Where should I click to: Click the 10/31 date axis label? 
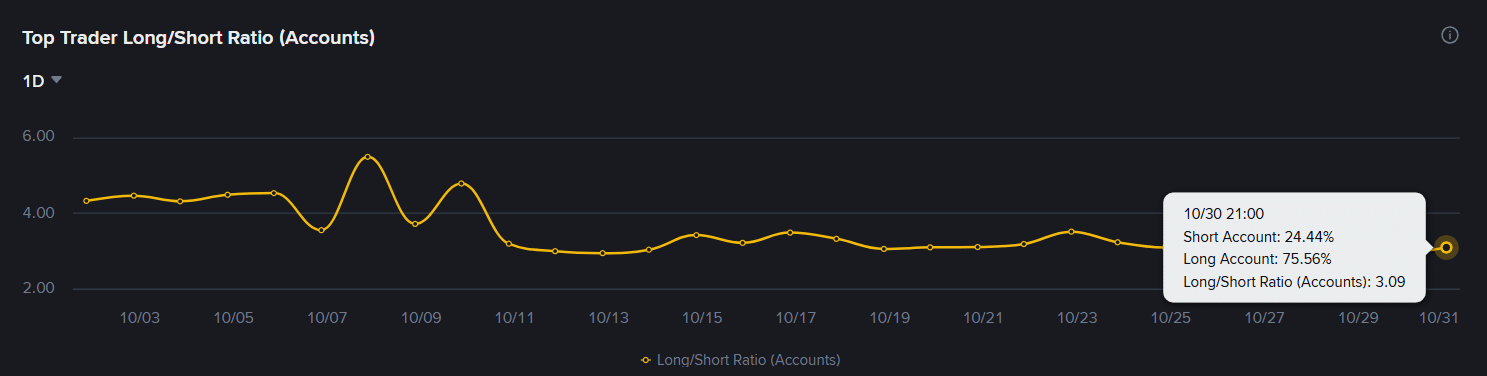coord(1440,317)
